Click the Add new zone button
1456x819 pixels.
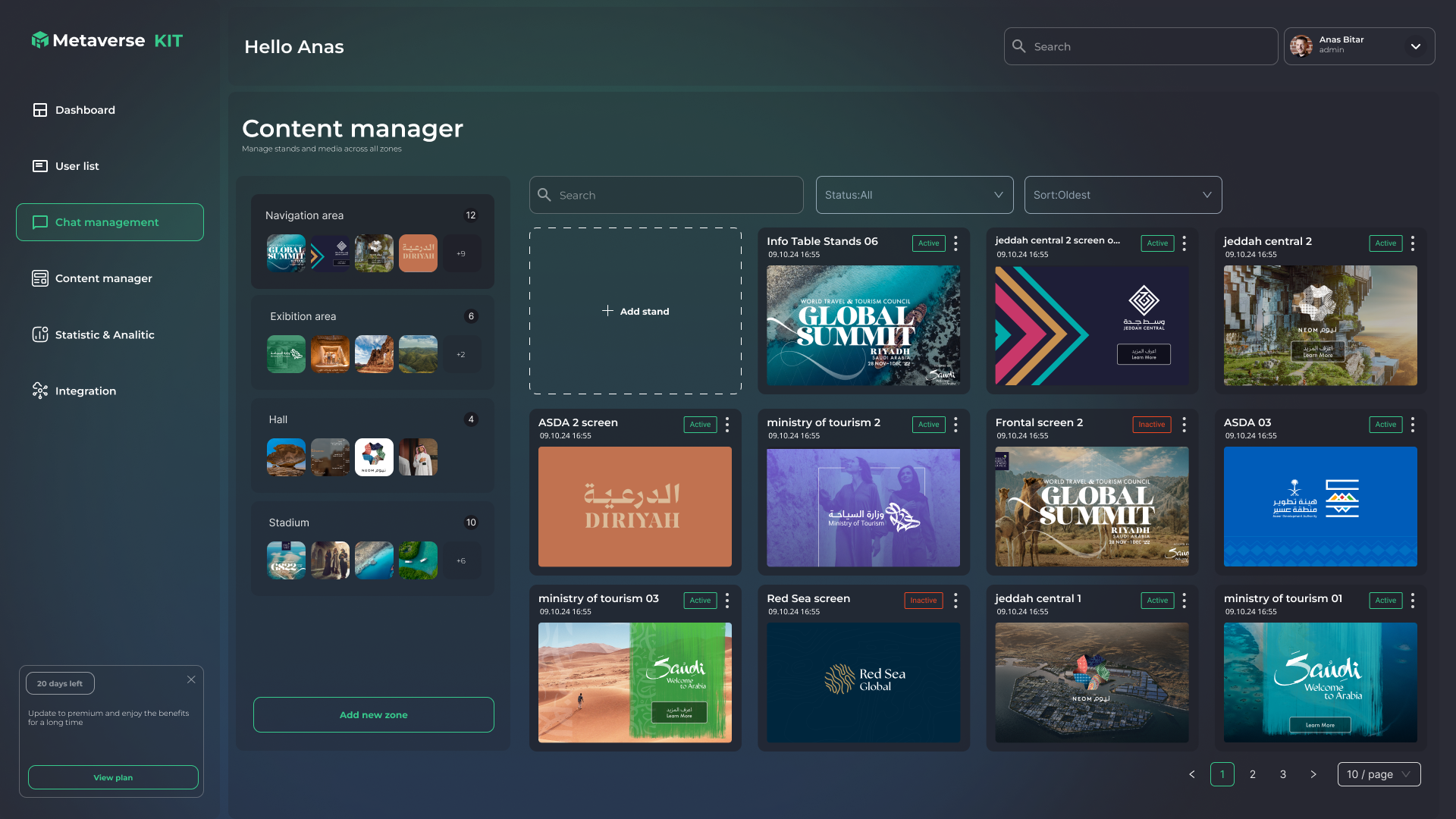(373, 714)
